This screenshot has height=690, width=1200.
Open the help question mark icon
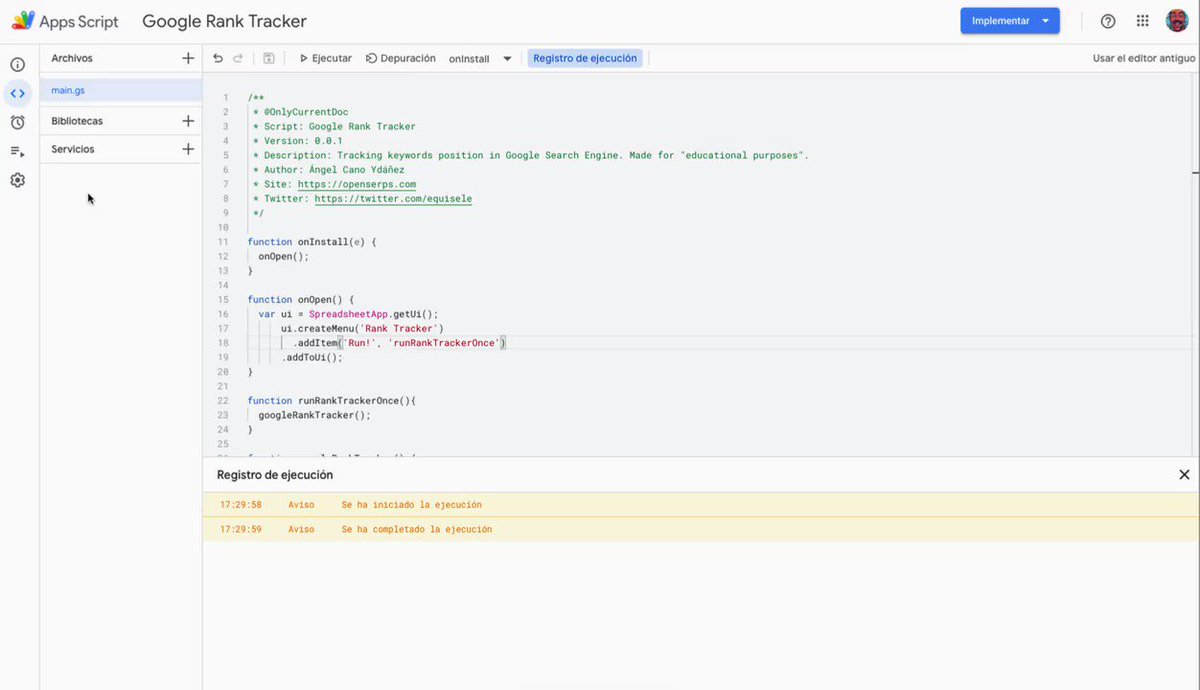[x=1108, y=21]
